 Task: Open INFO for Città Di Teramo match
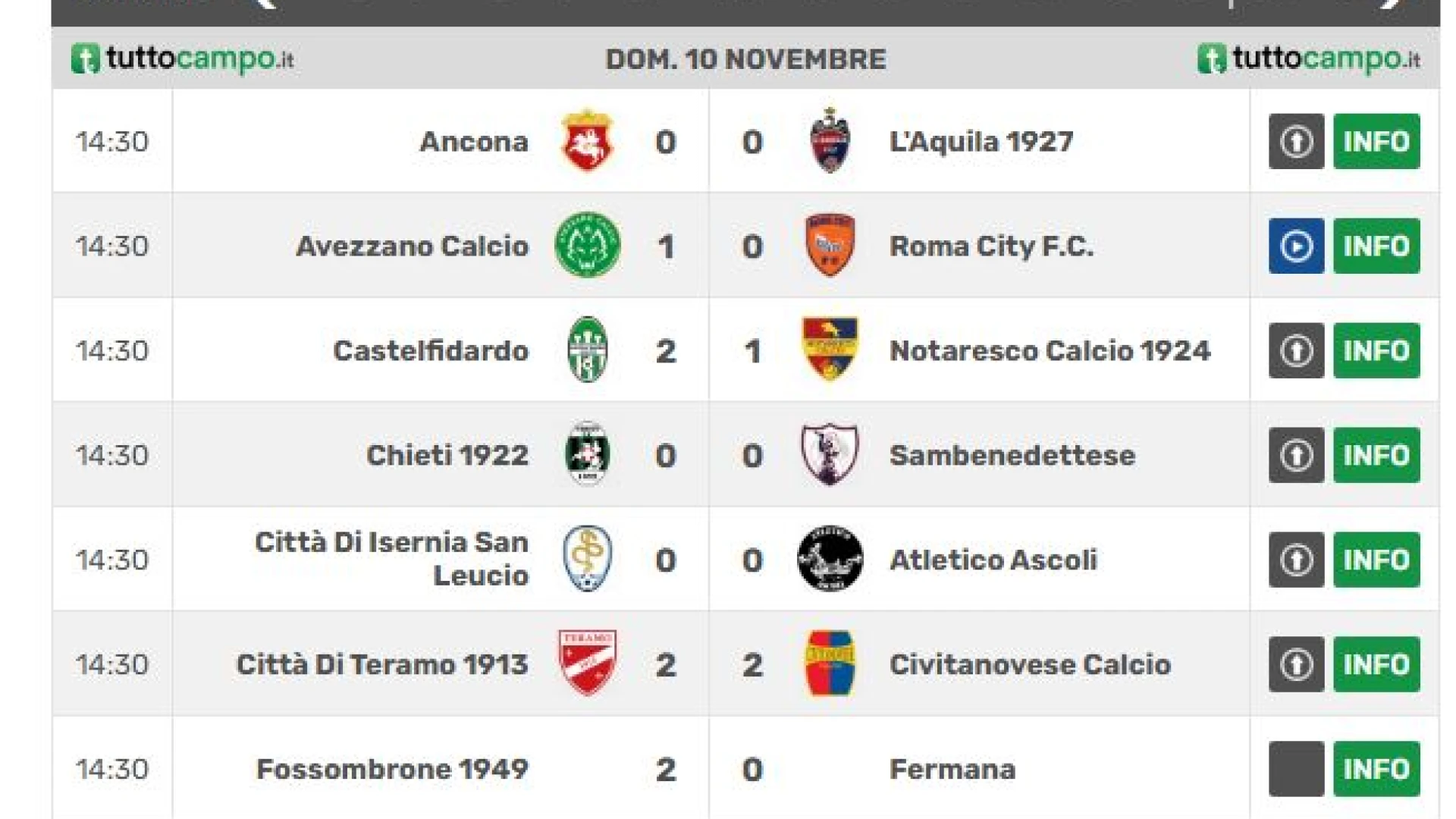point(1376,664)
